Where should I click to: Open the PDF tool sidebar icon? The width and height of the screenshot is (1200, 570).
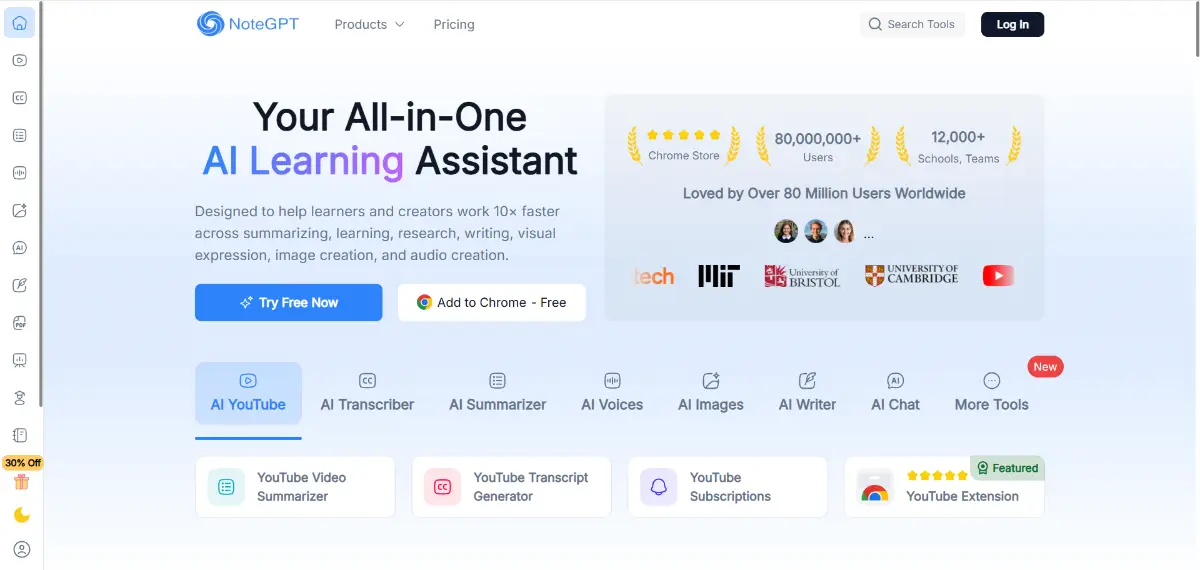pyautogui.click(x=20, y=323)
